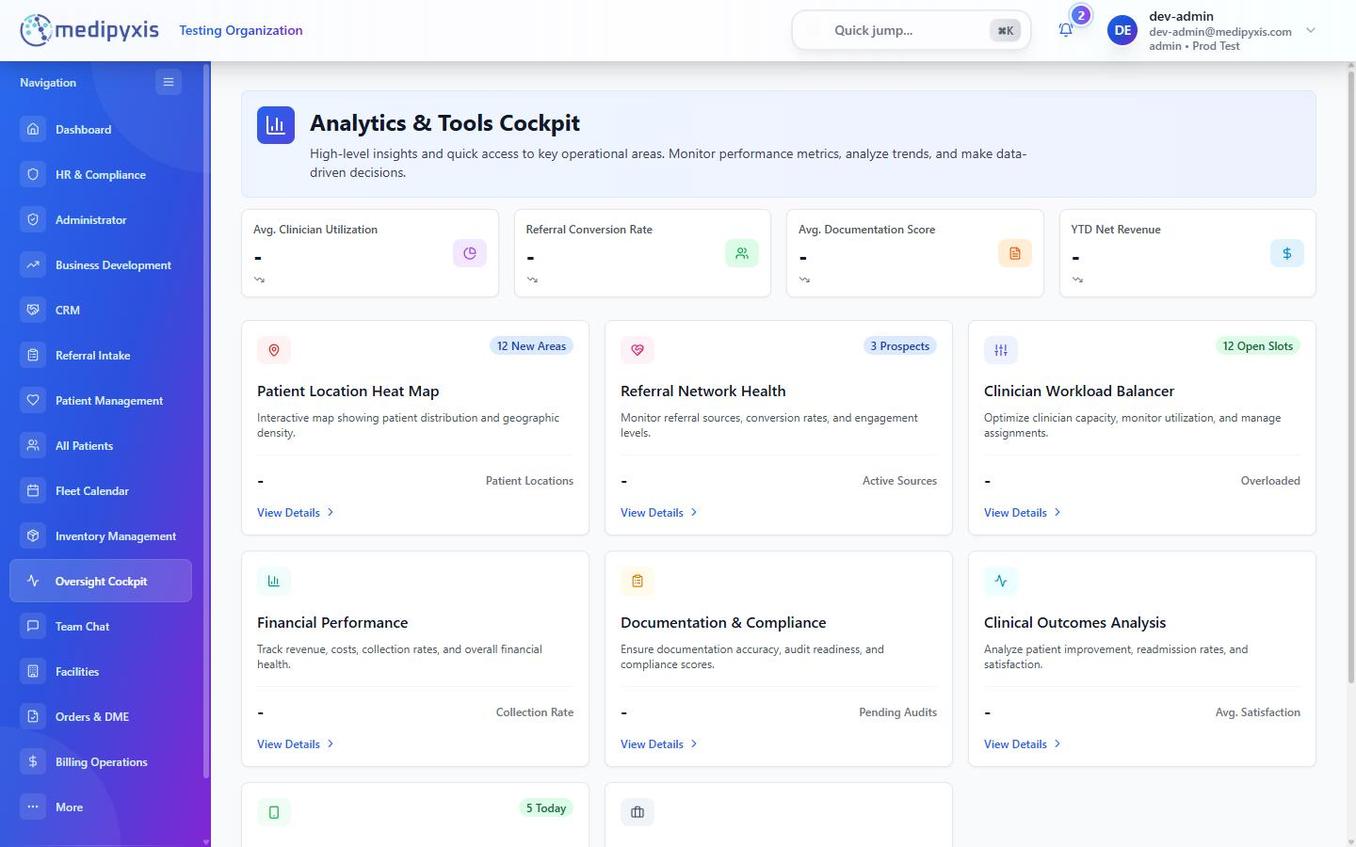Click the Pending Audits label
This screenshot has width=1356, height=847.
(x=898, y=713)
